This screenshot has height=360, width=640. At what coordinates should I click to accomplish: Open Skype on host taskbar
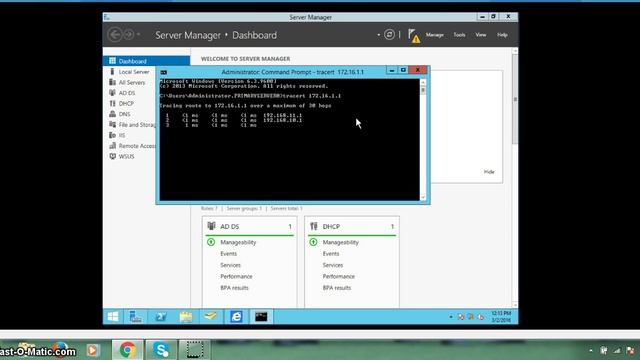(161, 350)
